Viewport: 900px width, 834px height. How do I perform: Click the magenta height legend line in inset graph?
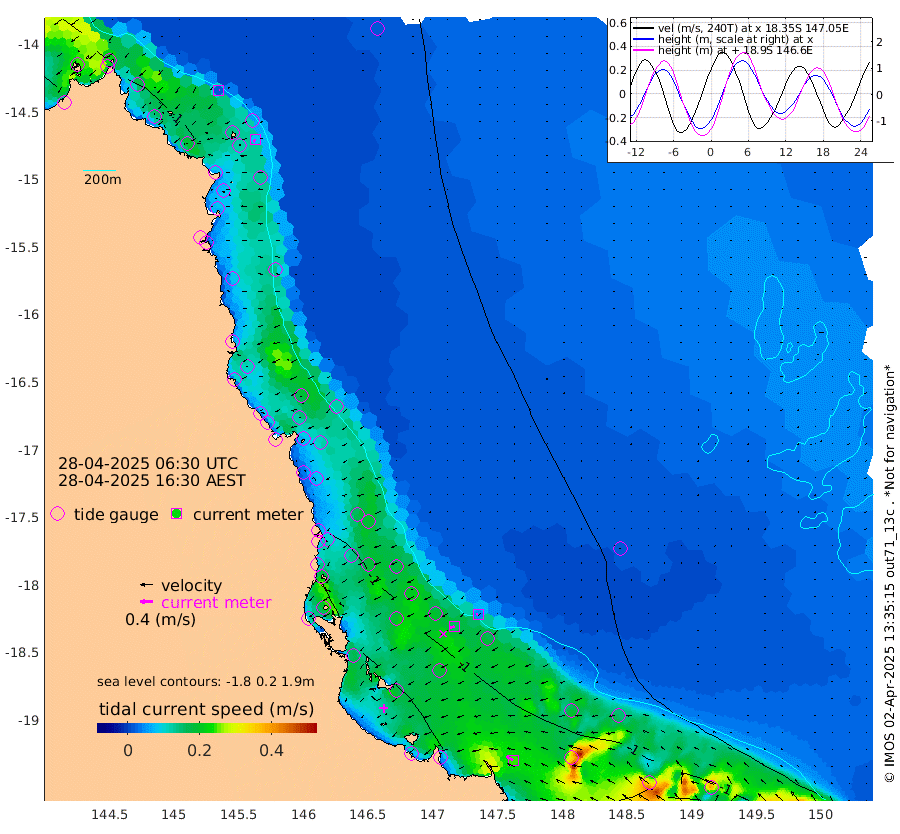coord(643,50)
